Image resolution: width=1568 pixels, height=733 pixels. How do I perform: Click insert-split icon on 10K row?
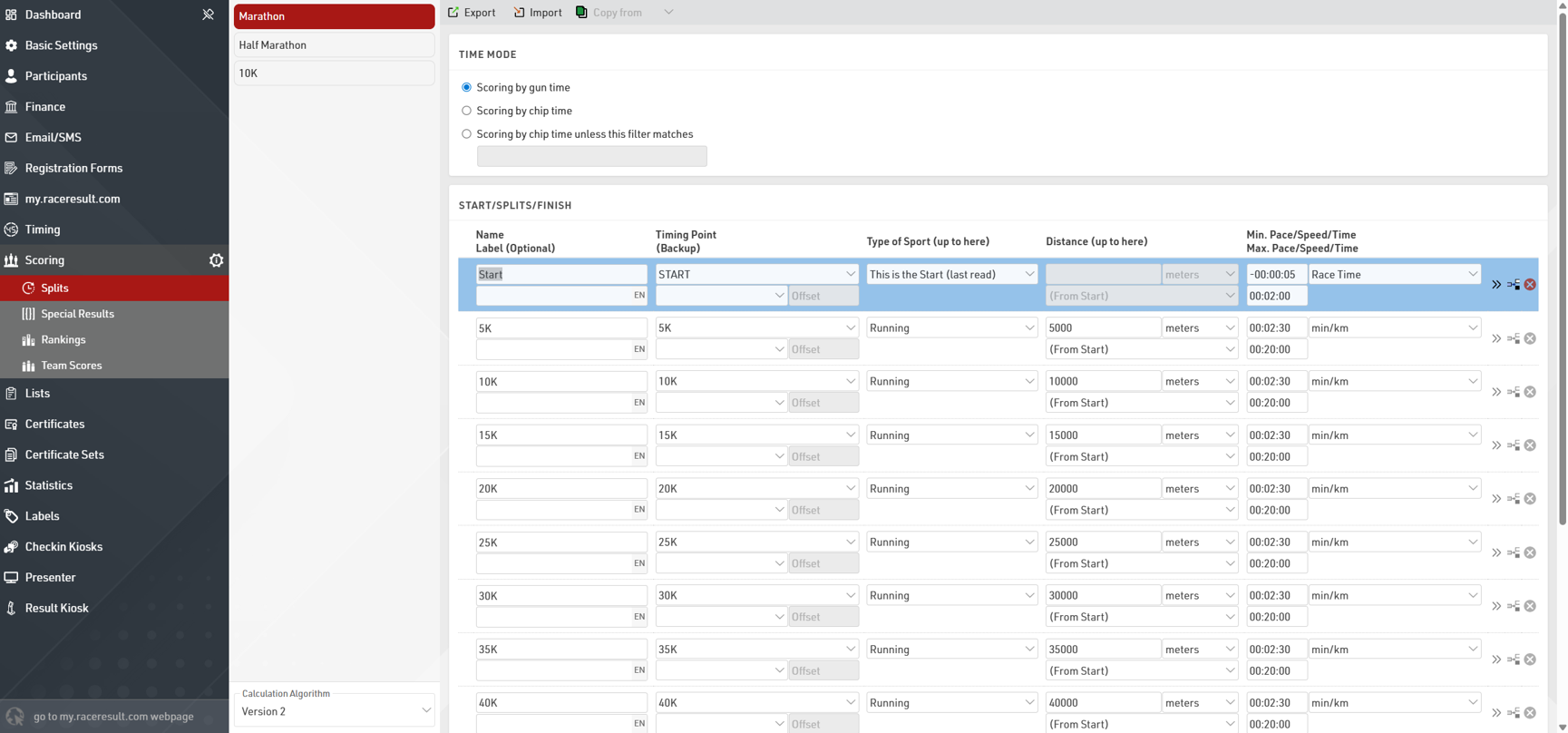coord(1514,392)
